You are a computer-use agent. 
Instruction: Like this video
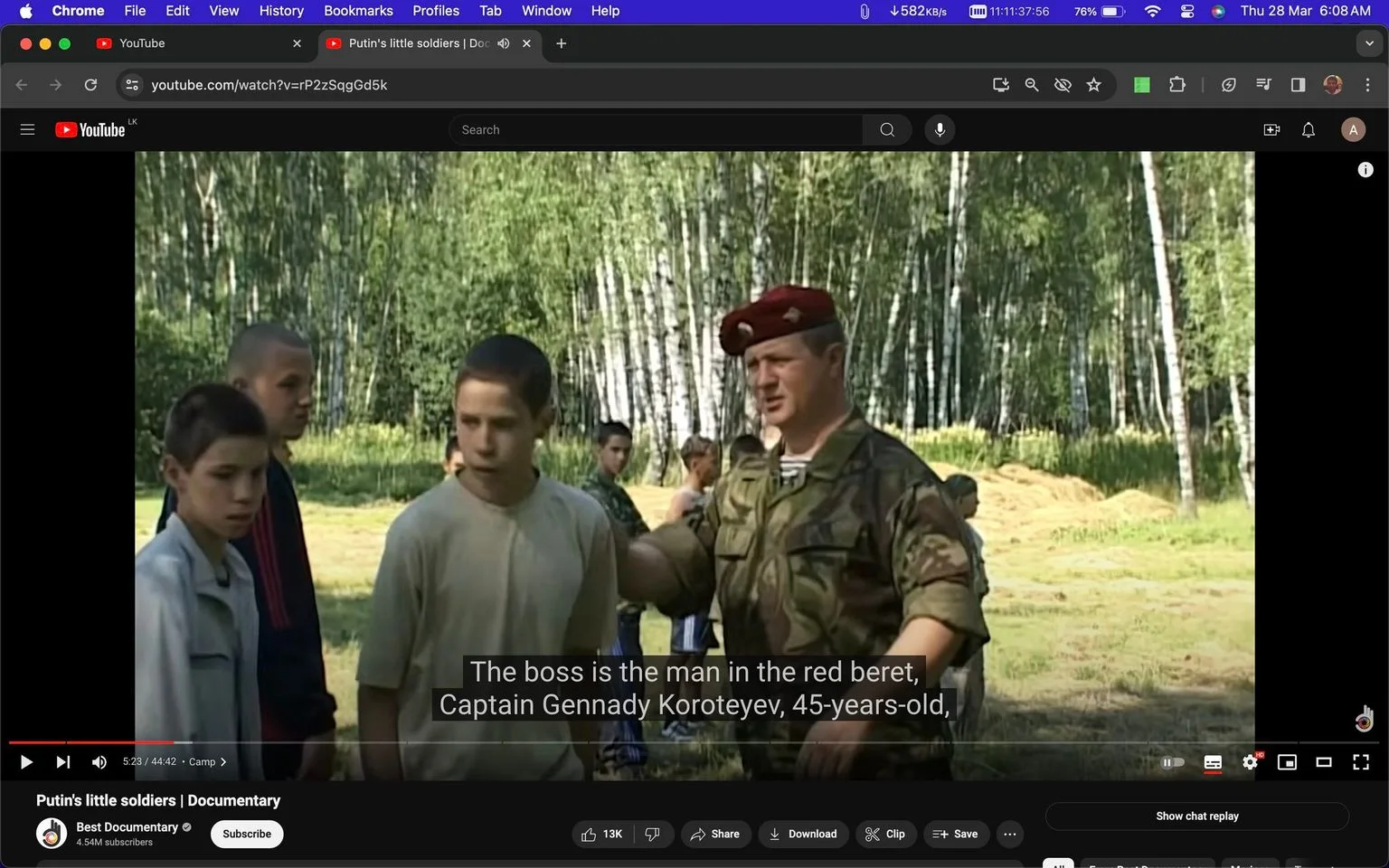[602, 834]
